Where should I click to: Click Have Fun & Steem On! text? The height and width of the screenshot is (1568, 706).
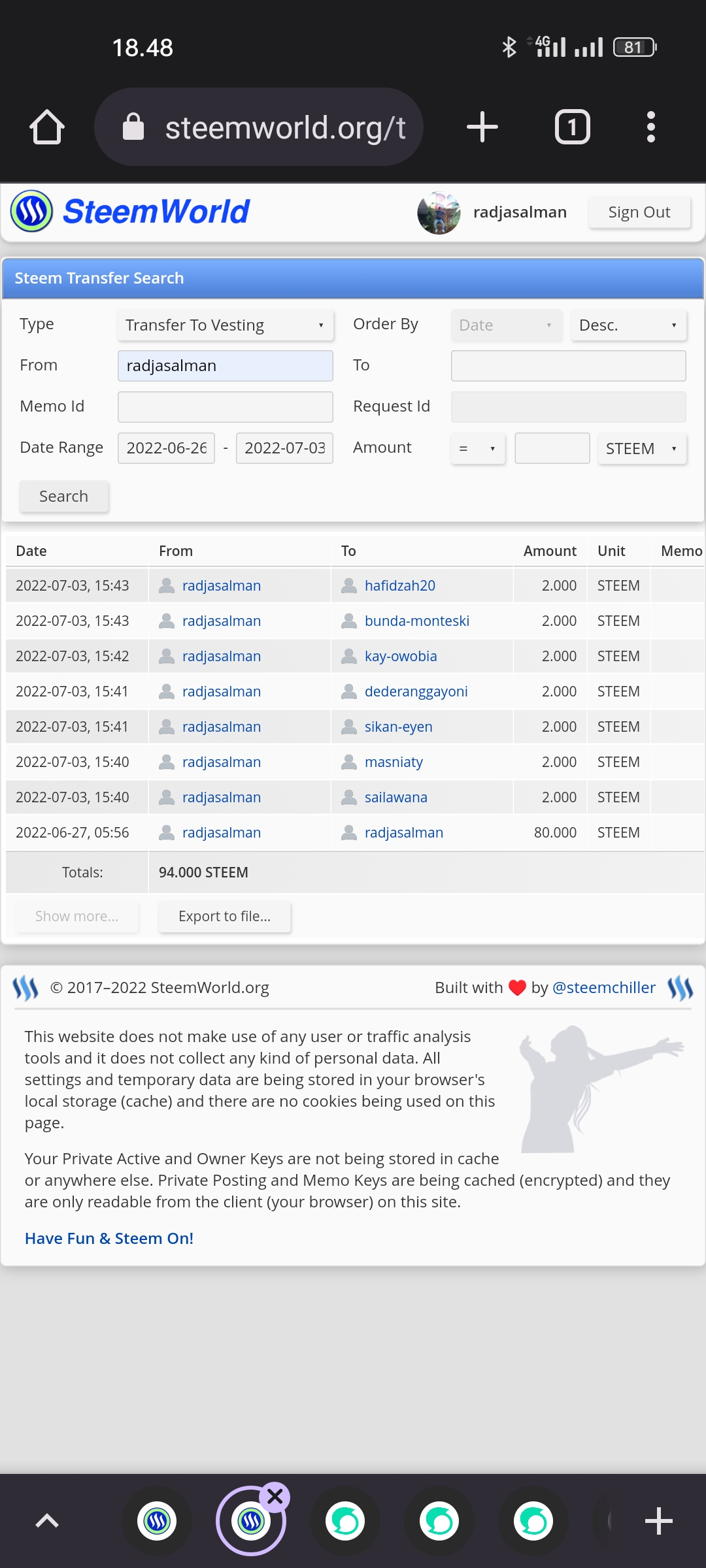109,1238
